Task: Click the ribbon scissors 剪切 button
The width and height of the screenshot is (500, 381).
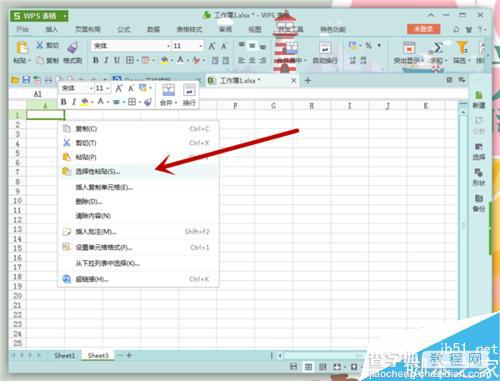Action: click(47, 45)
